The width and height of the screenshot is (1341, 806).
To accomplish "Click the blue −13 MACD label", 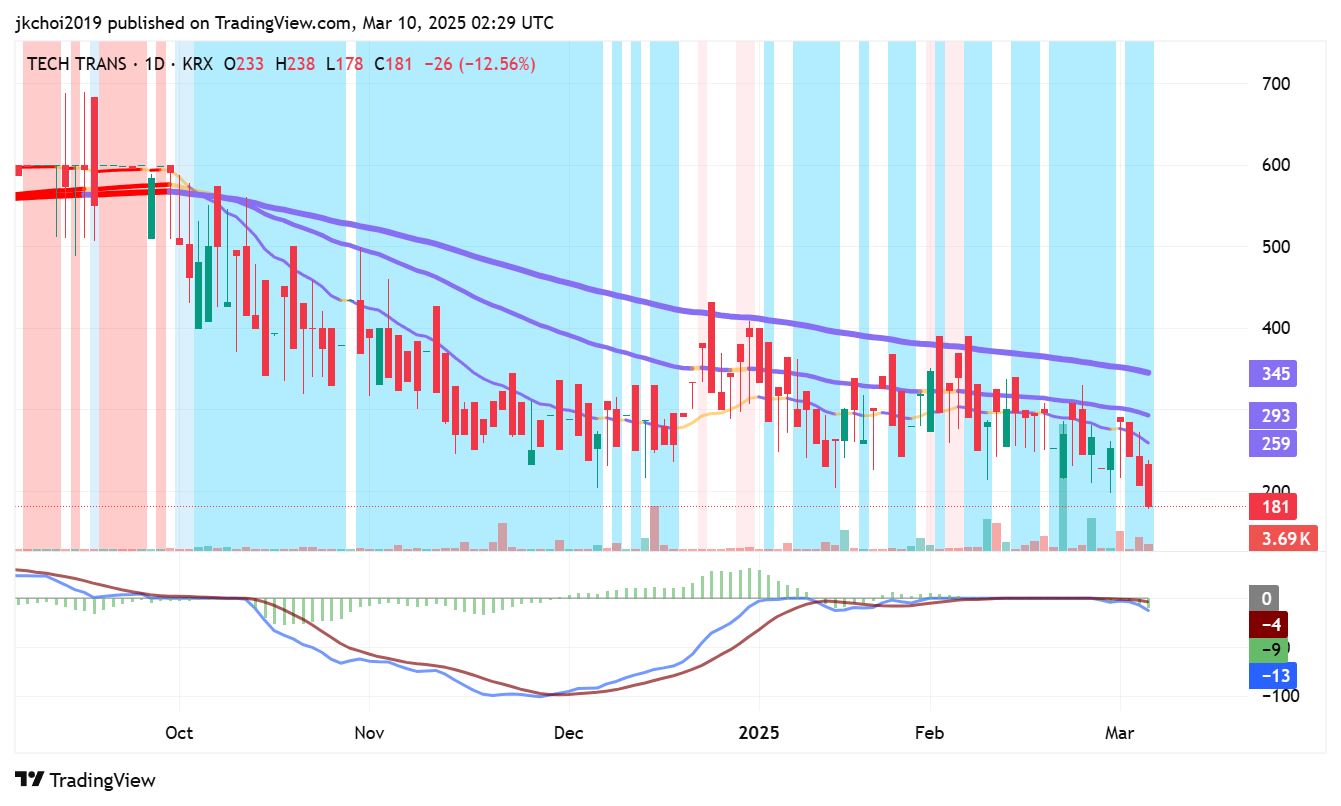I will click(x=1274, y=676).
